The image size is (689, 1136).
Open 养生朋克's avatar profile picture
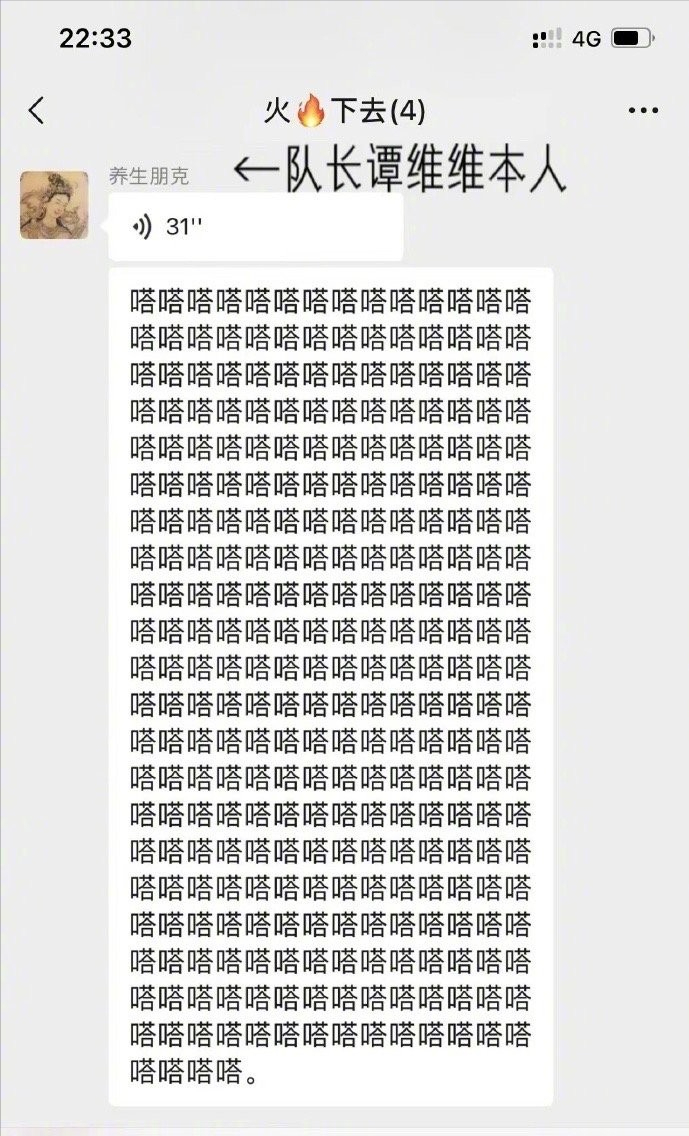pos(54,205)
